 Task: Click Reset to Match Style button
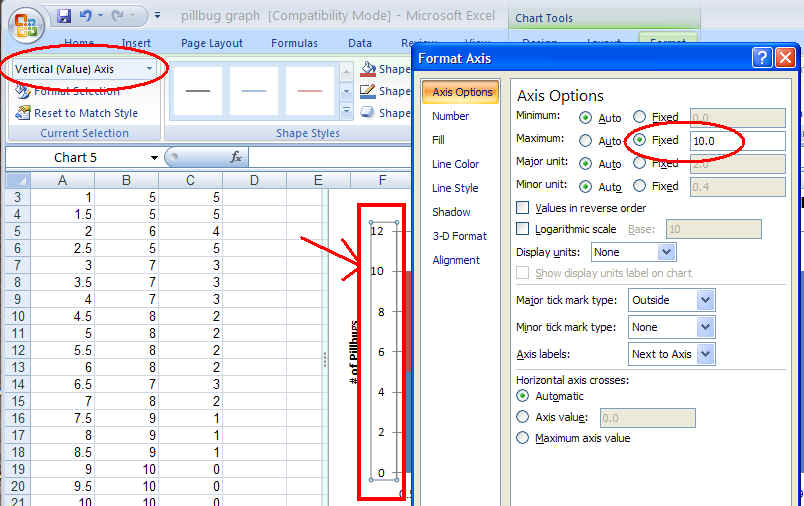click(x=77, y=113)
